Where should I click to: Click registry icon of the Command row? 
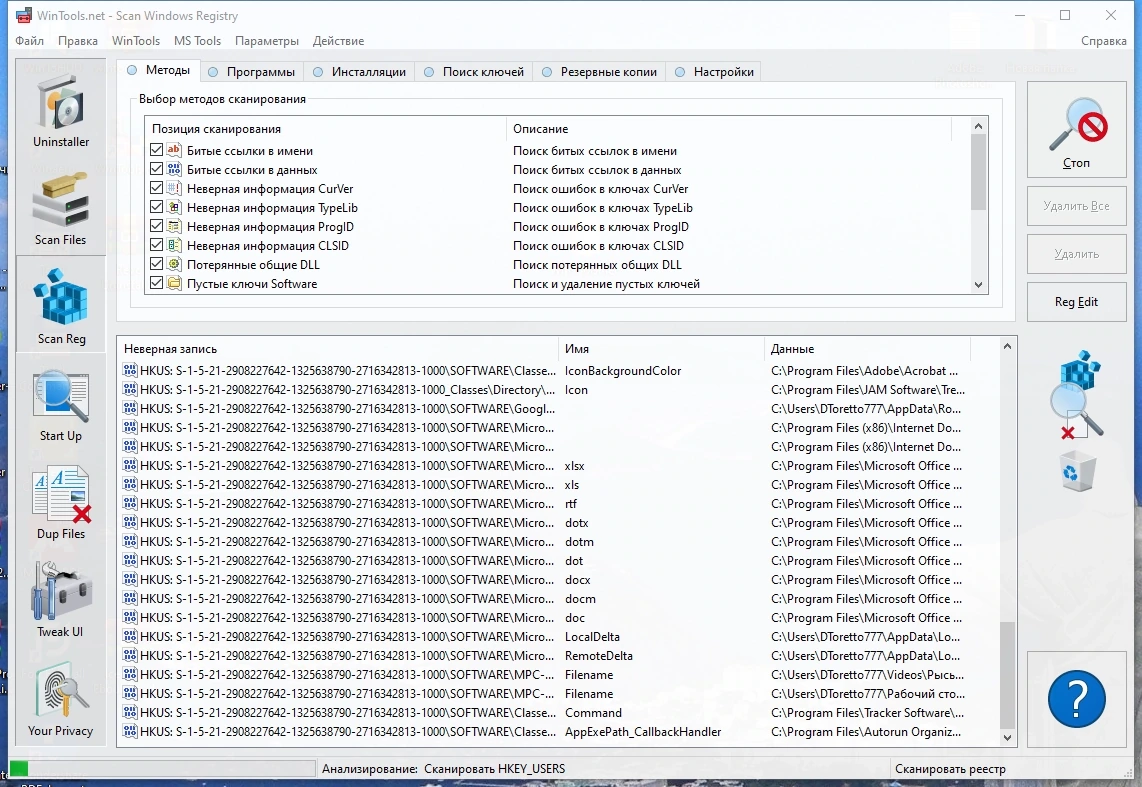(130, 712)
